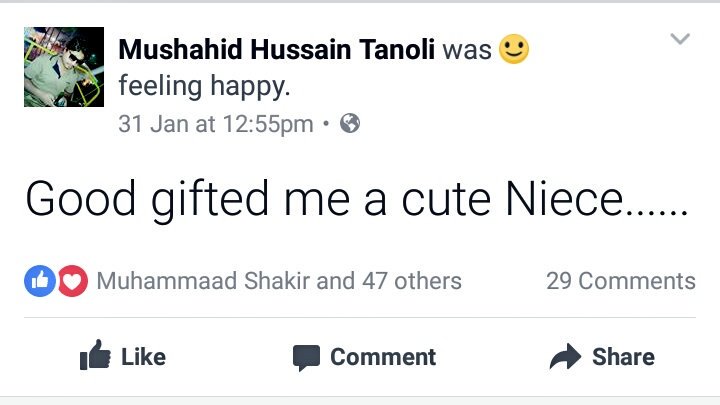Click the smiley feeling emoji
Screen dimensions: 720x405
tap(513, 49)
